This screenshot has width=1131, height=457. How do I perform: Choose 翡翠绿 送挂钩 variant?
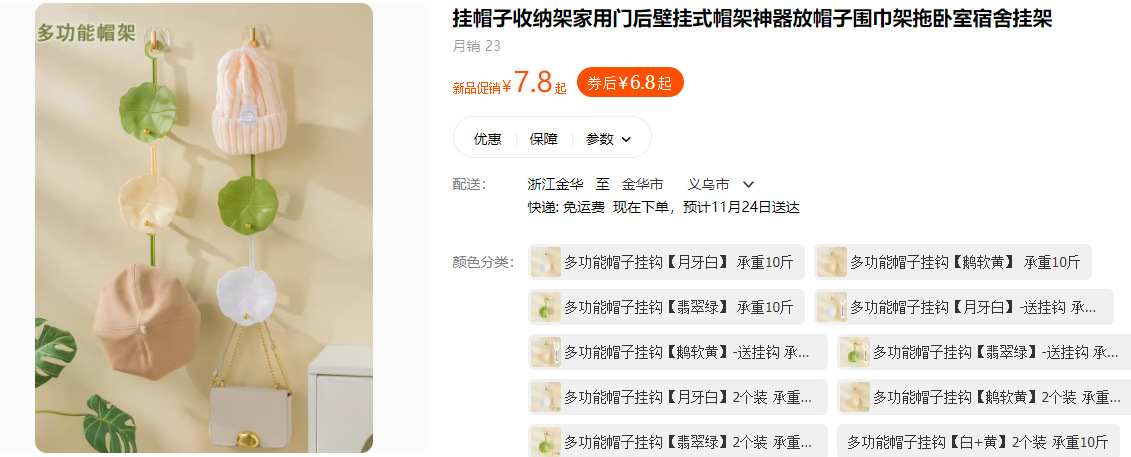pos(984,352)
